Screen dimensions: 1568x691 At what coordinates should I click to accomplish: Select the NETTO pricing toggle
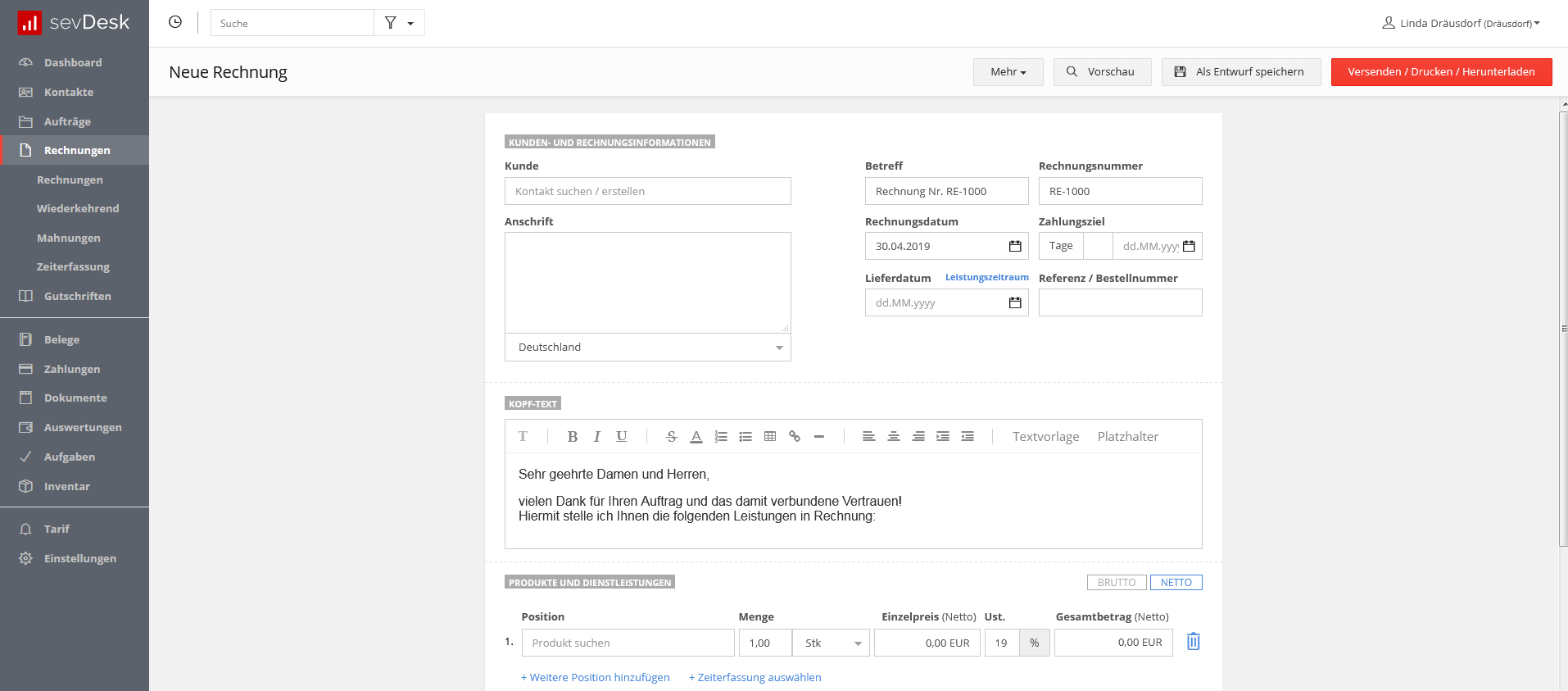pos(1176,583)
